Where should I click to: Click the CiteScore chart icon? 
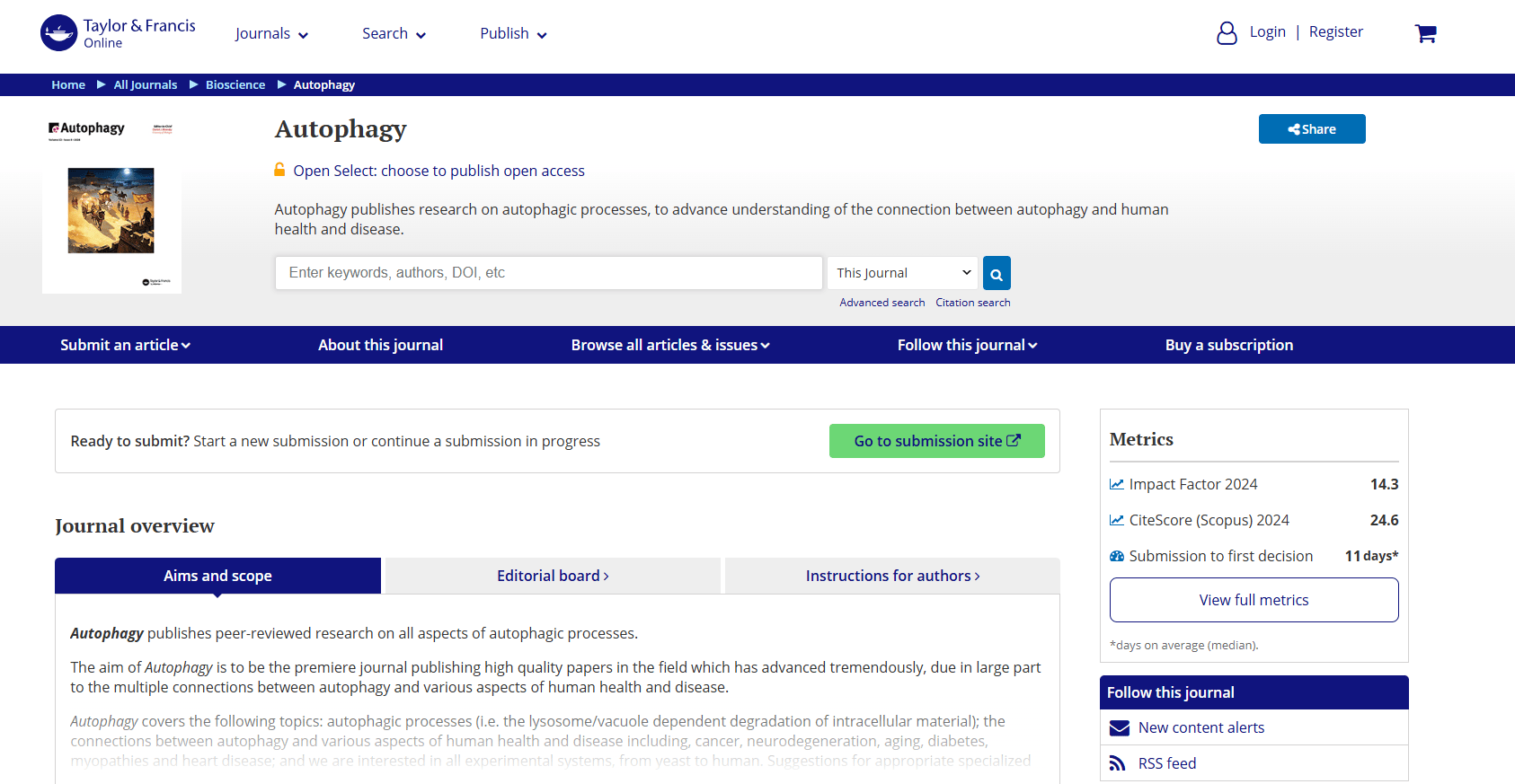coord(1117,520)
